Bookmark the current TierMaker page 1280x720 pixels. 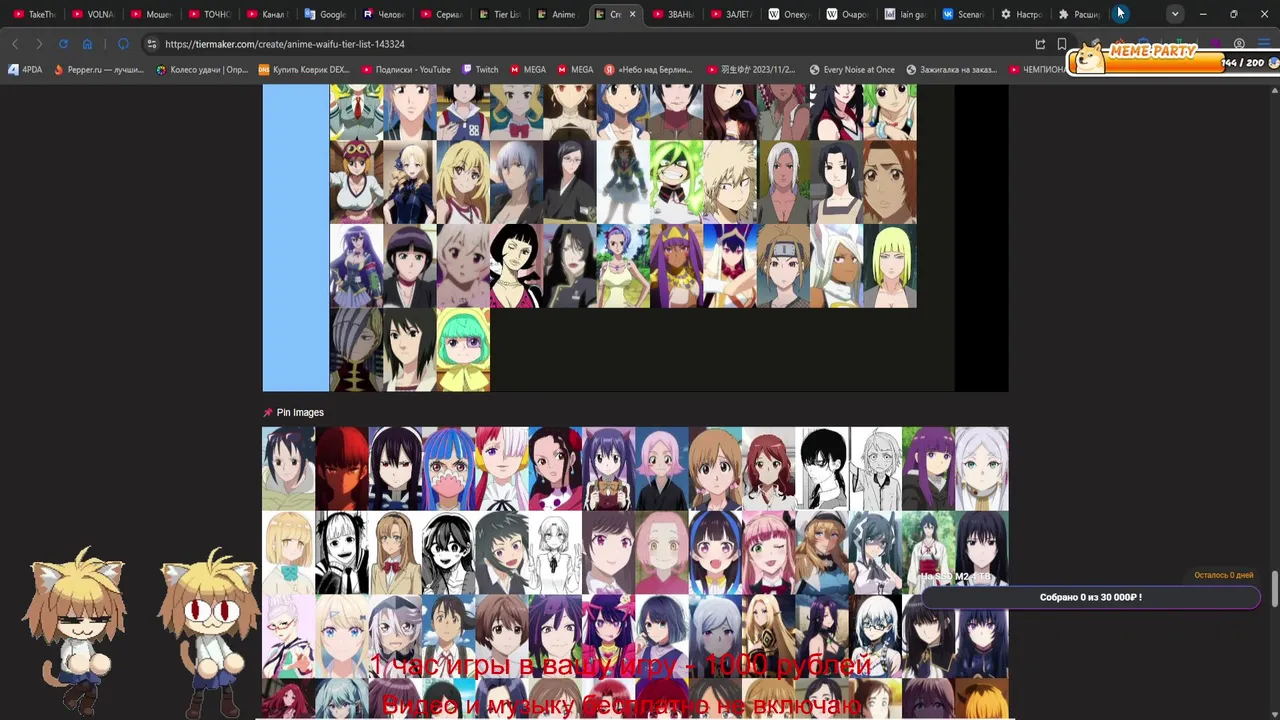pyautogui.click(x=1061, y=44)
